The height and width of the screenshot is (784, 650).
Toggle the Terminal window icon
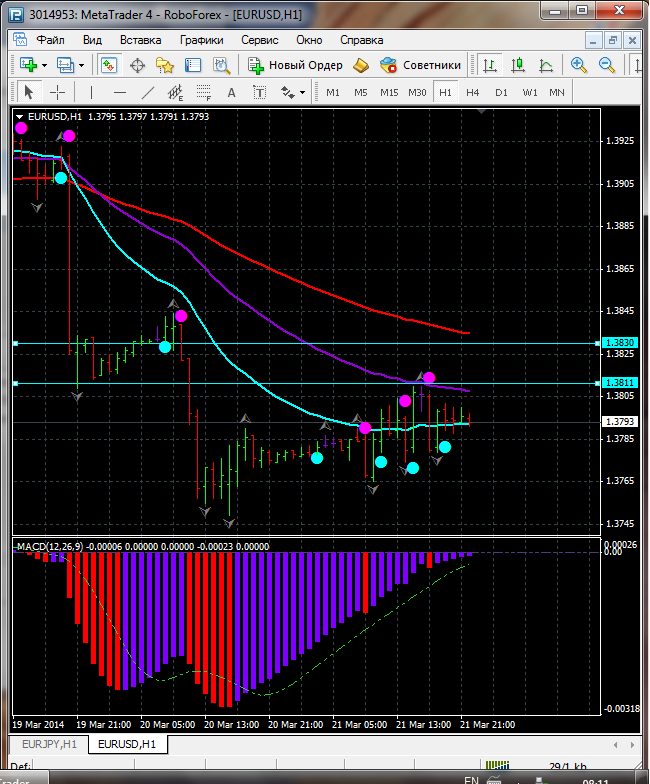coord(193,65)
